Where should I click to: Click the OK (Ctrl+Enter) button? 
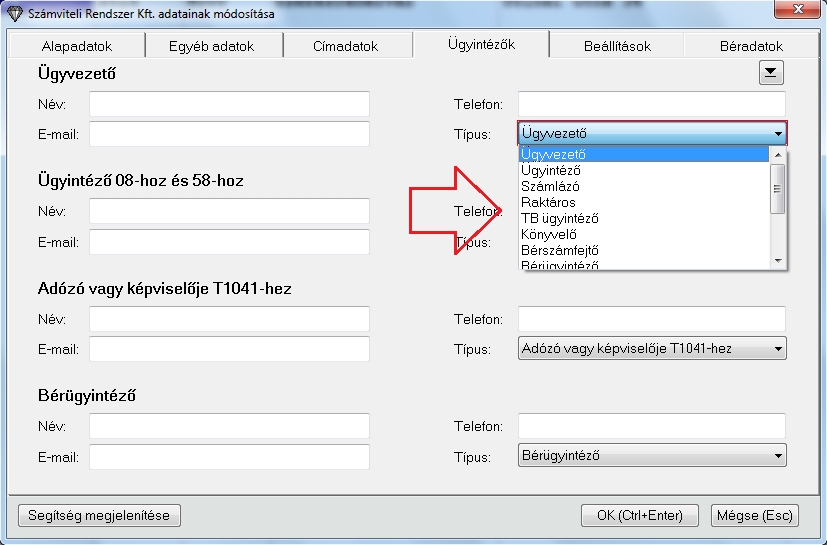[639, 515]
